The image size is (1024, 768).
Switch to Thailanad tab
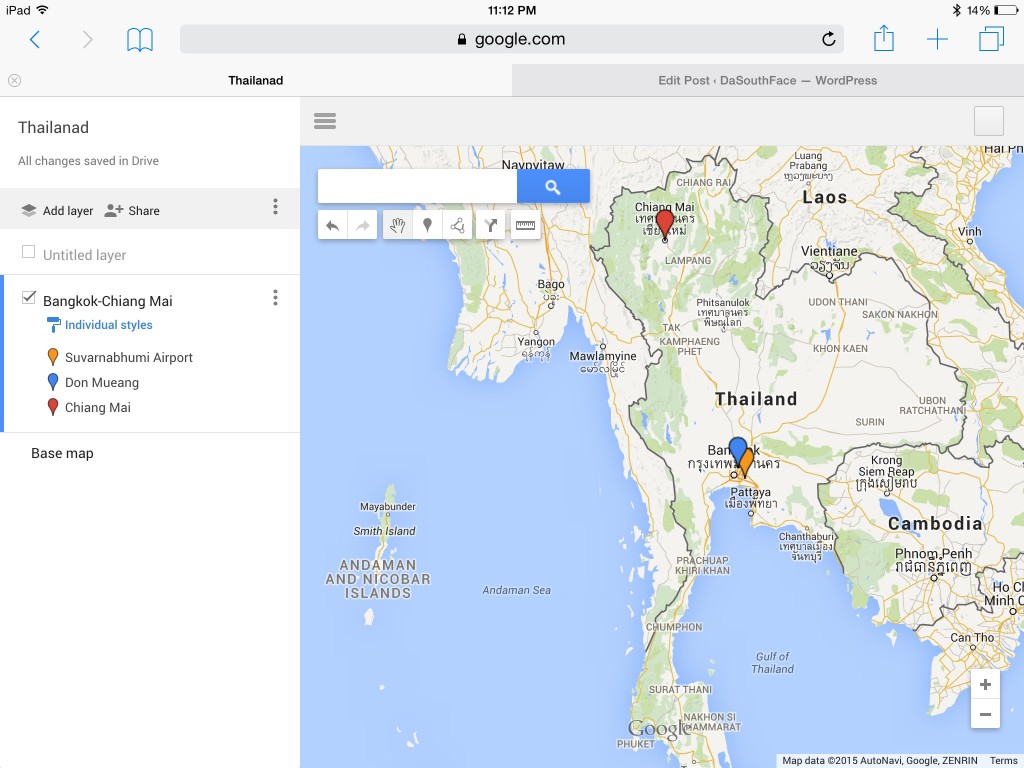[255, 80]
